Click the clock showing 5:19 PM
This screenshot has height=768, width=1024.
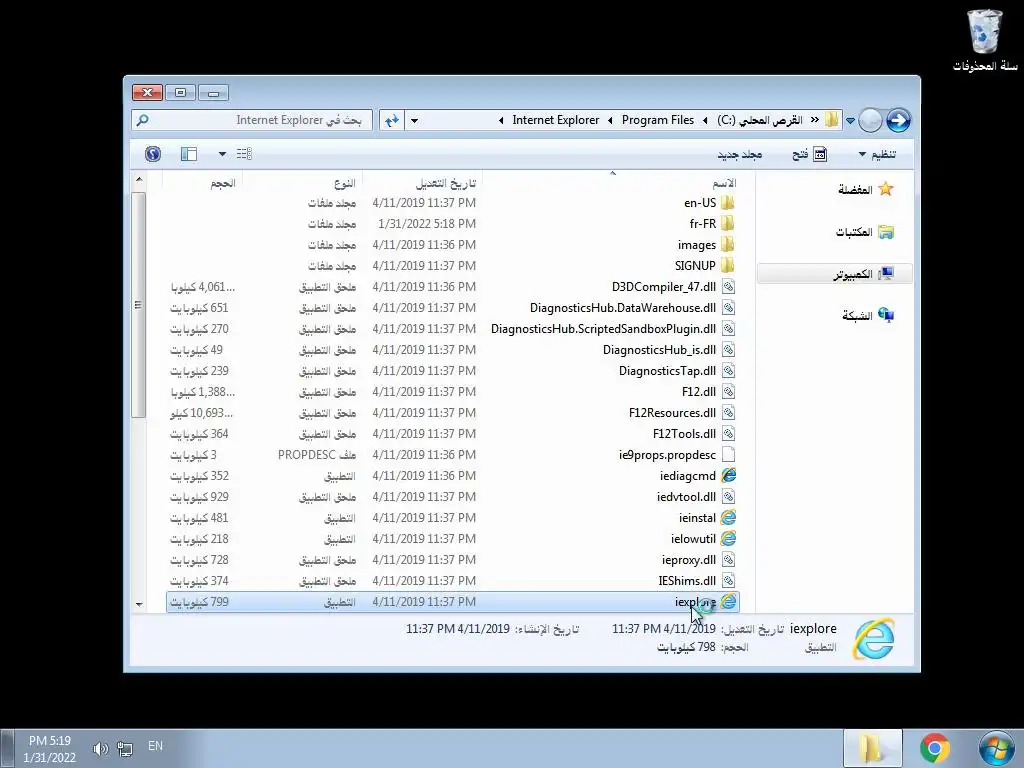(50, 749)
